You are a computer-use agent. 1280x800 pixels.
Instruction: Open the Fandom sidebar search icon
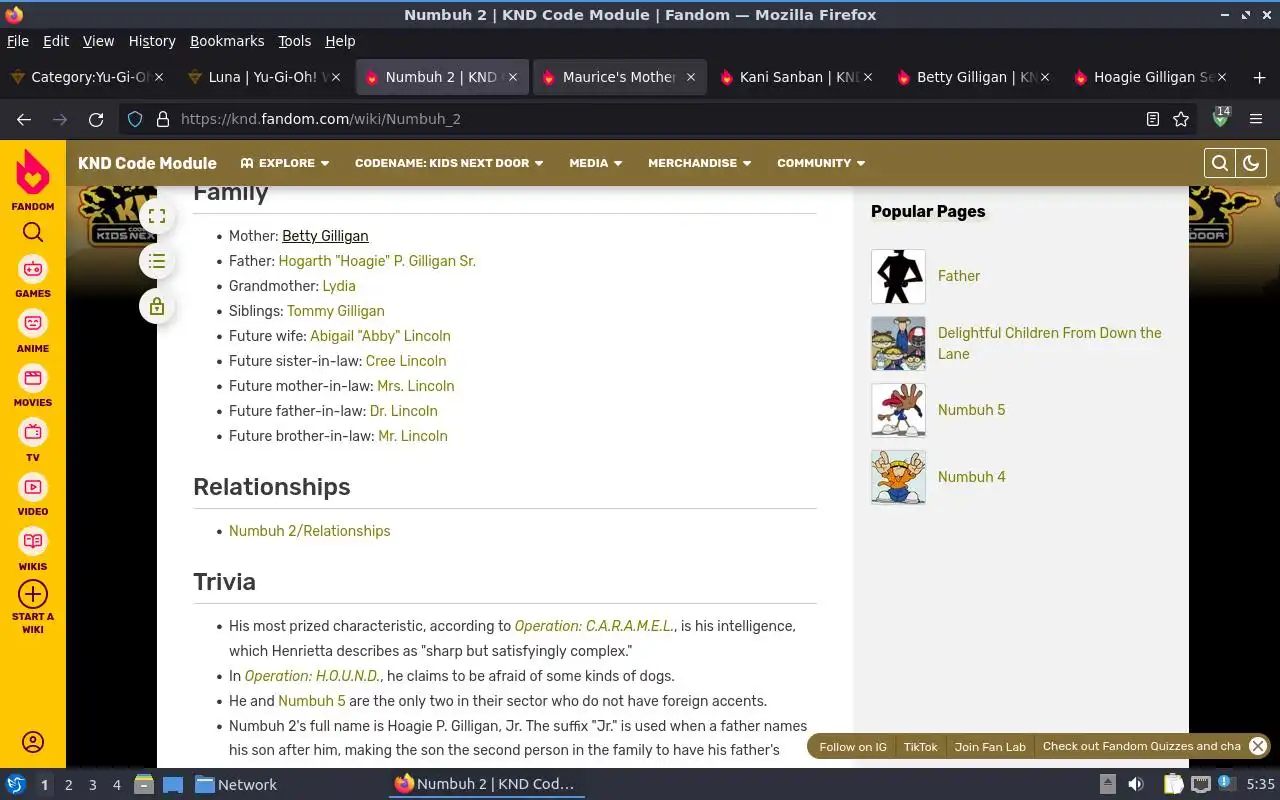pyautogui.click(x=33, y=232)
